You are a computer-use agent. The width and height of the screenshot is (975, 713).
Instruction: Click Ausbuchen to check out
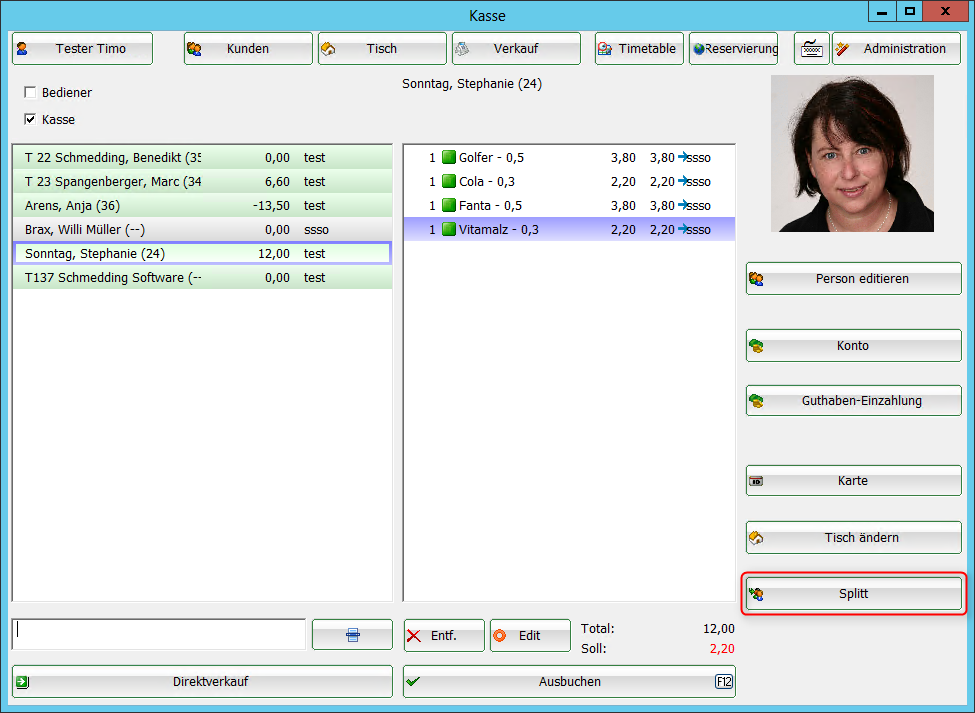pos(568,681)
